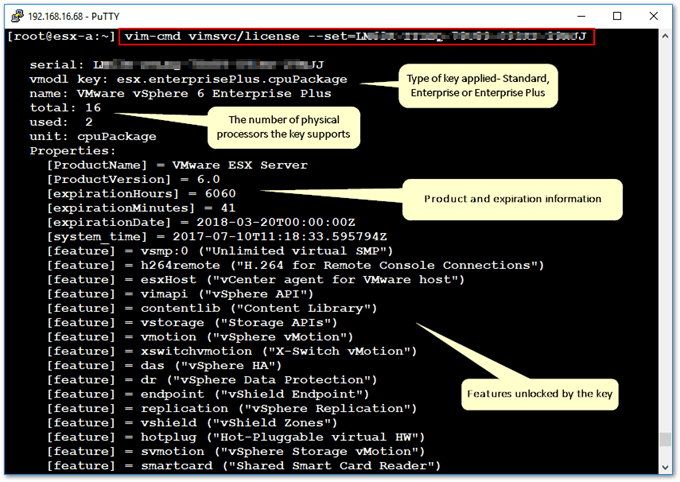Screen dimensions: 680x482
Task: Click '[ProductVersion] = 6.0' line
Action: click(x=134, y=180)
